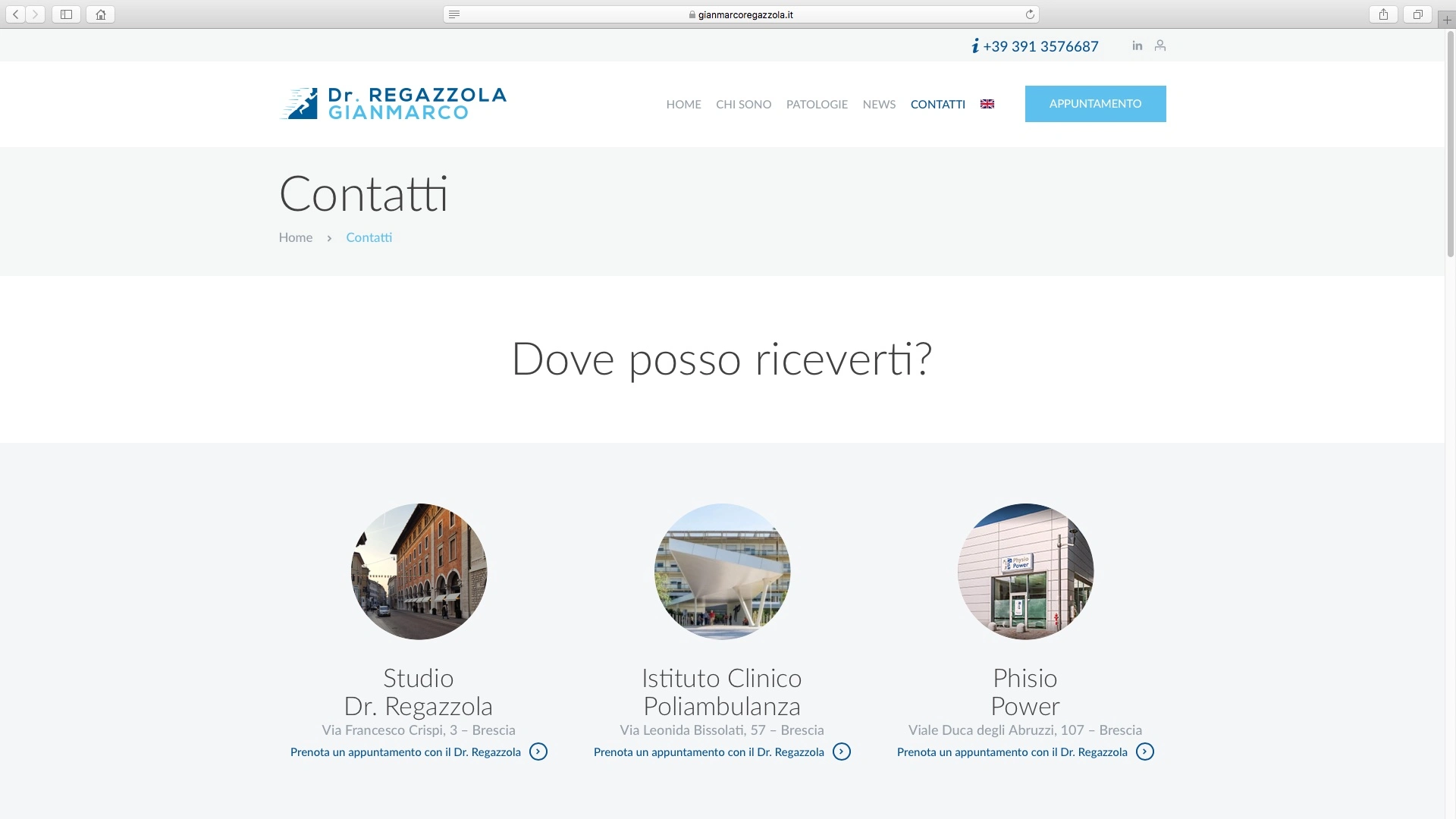1456x819 pixels.
Task: Book appointment link under Viale Duca degli Abruzzi
Action: [x=1012, y=752]
